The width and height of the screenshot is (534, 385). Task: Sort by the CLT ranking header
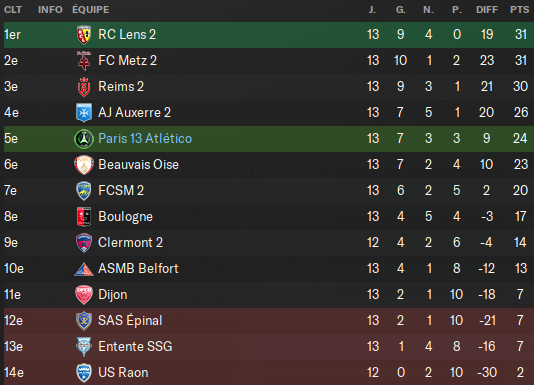tap(13, 10)
